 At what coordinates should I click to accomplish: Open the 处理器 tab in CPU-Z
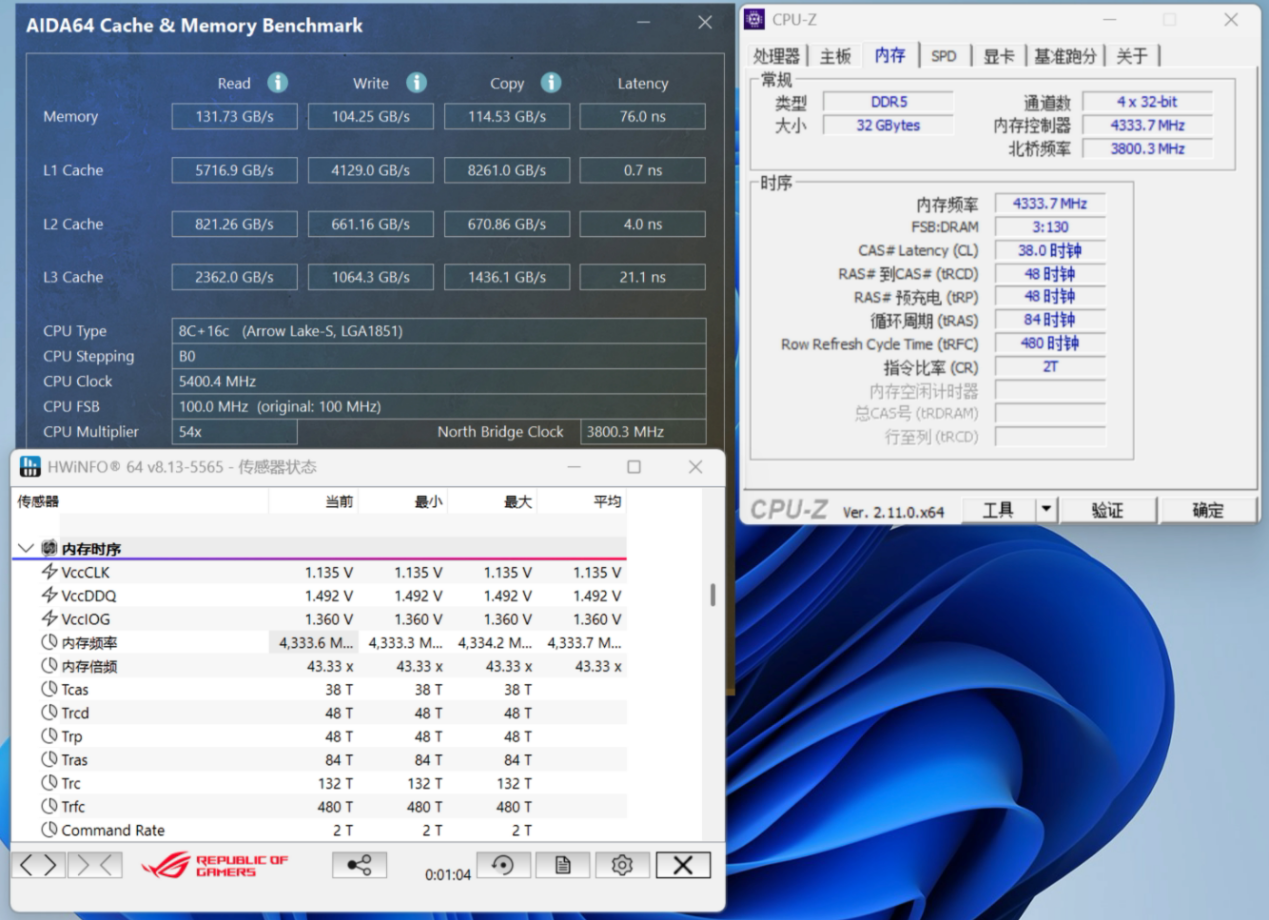(777, 56)
